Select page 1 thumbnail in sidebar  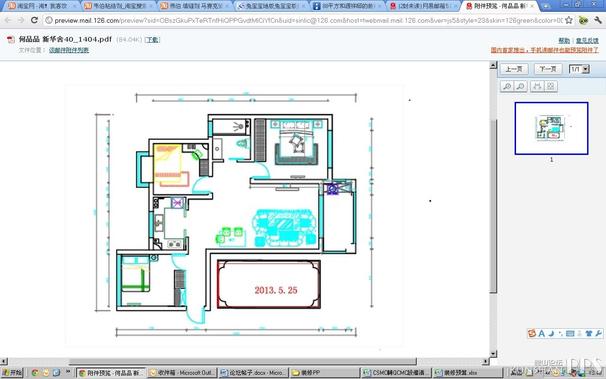pyautogui.click(x=552, y=128)
